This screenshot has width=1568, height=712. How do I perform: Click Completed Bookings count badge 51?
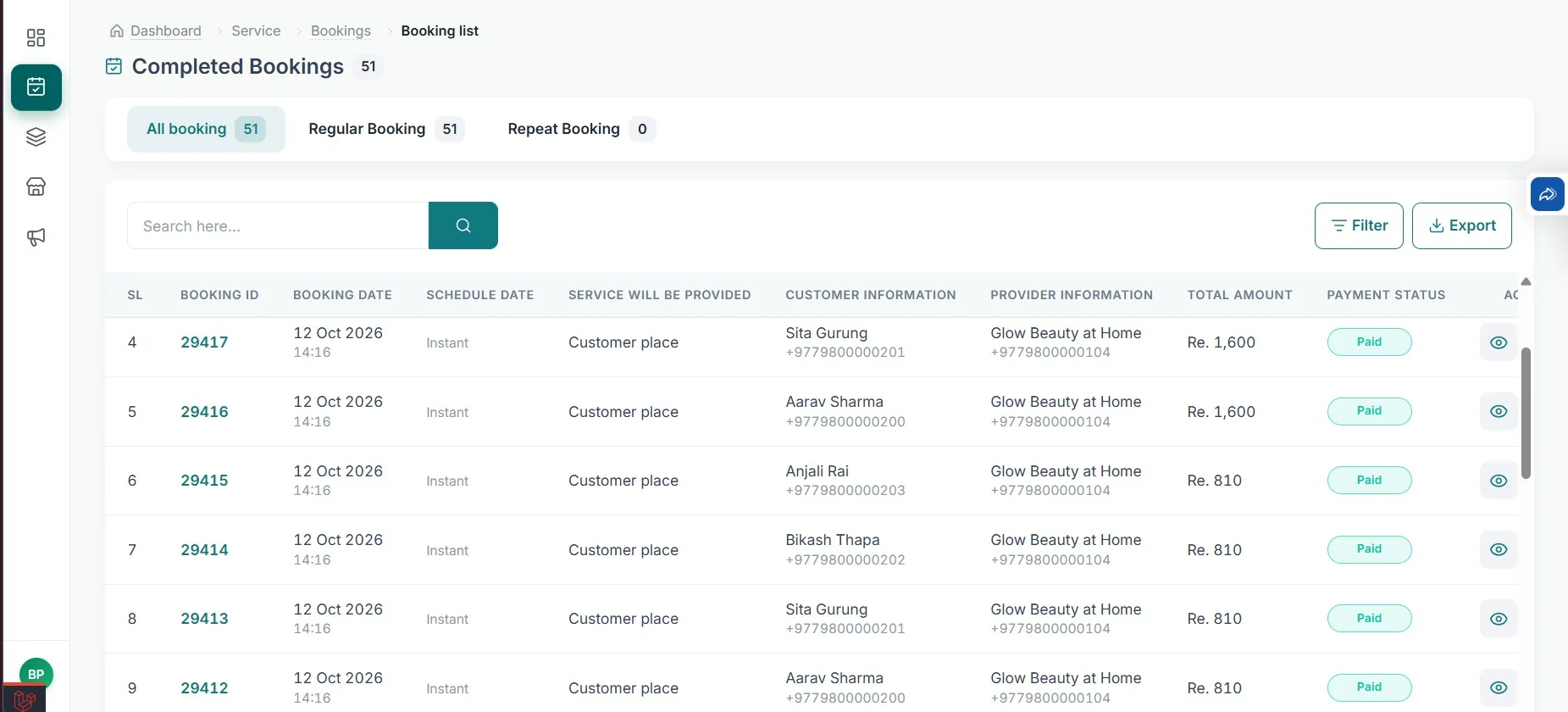(368, 66)
